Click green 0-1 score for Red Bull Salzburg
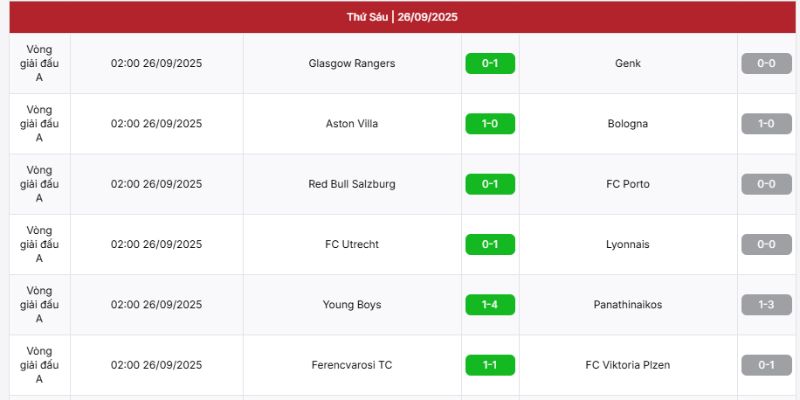Screen dimensions: 800x400 (x=490, y=184)
